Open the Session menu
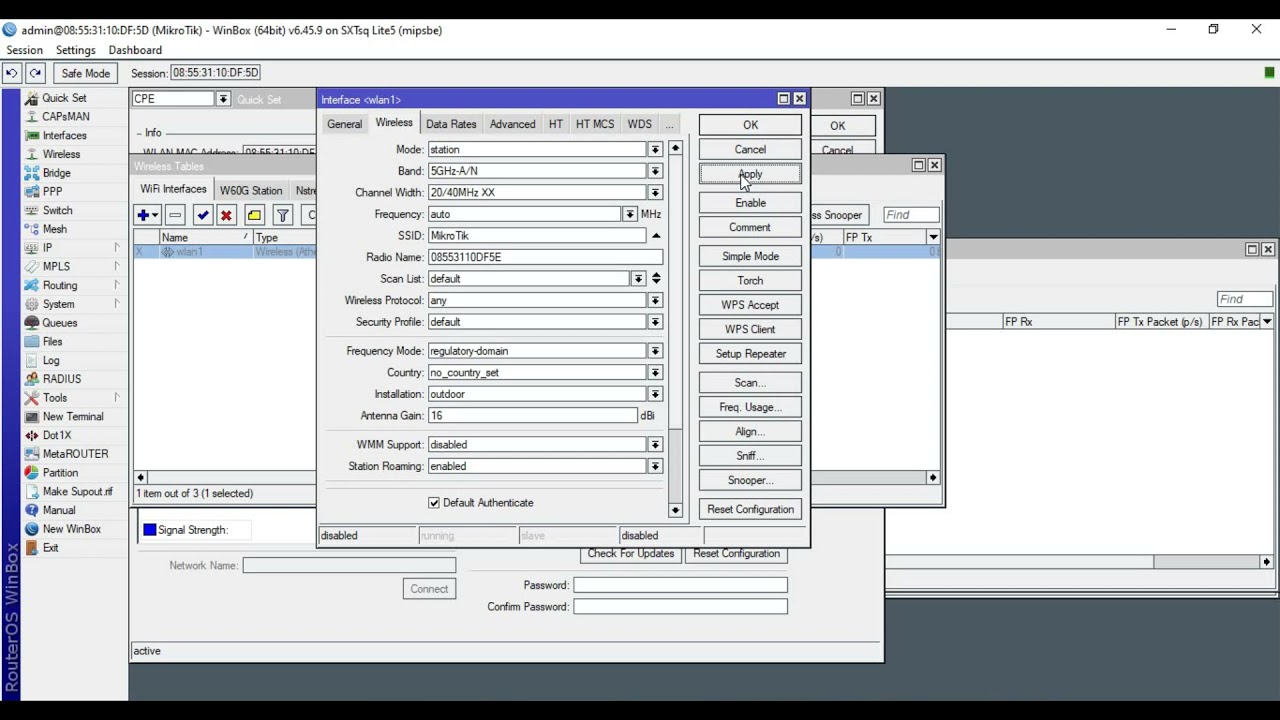The width and height of the screenshot is (1280, 720). (x=24, y=50)
